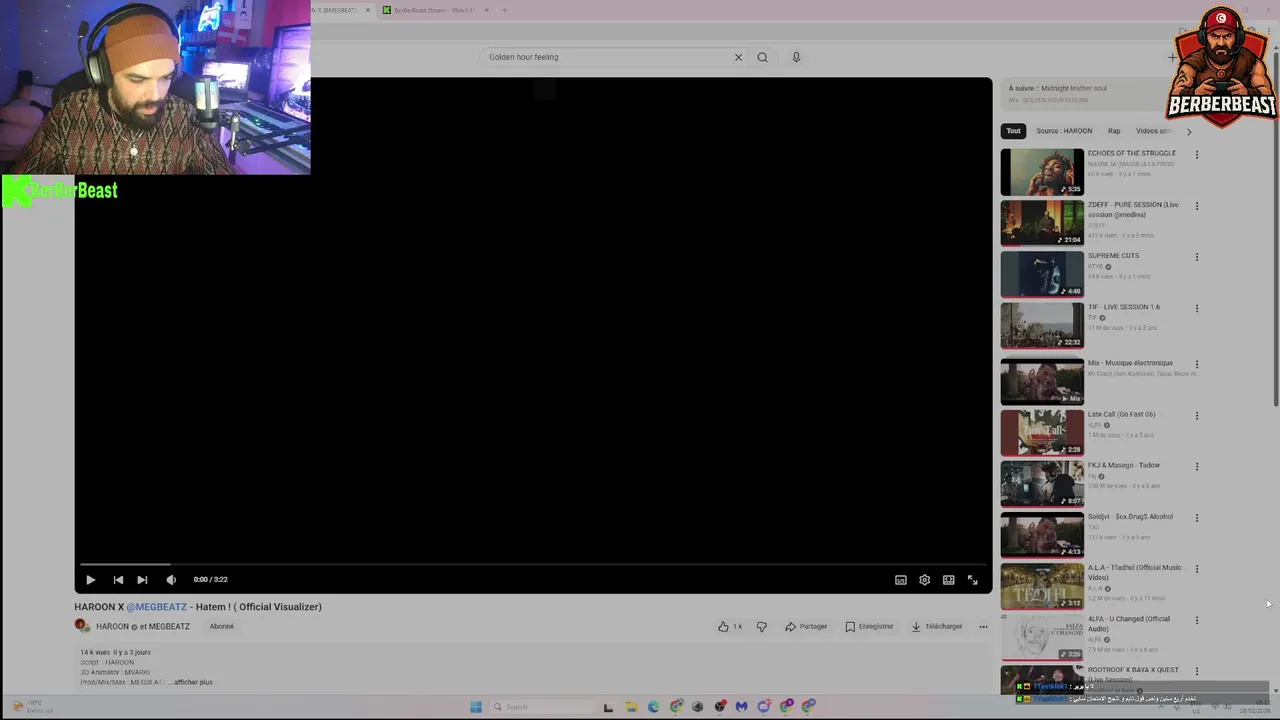Open ZDEFF - PURE SESSION video title

[x=1133, y=209]
